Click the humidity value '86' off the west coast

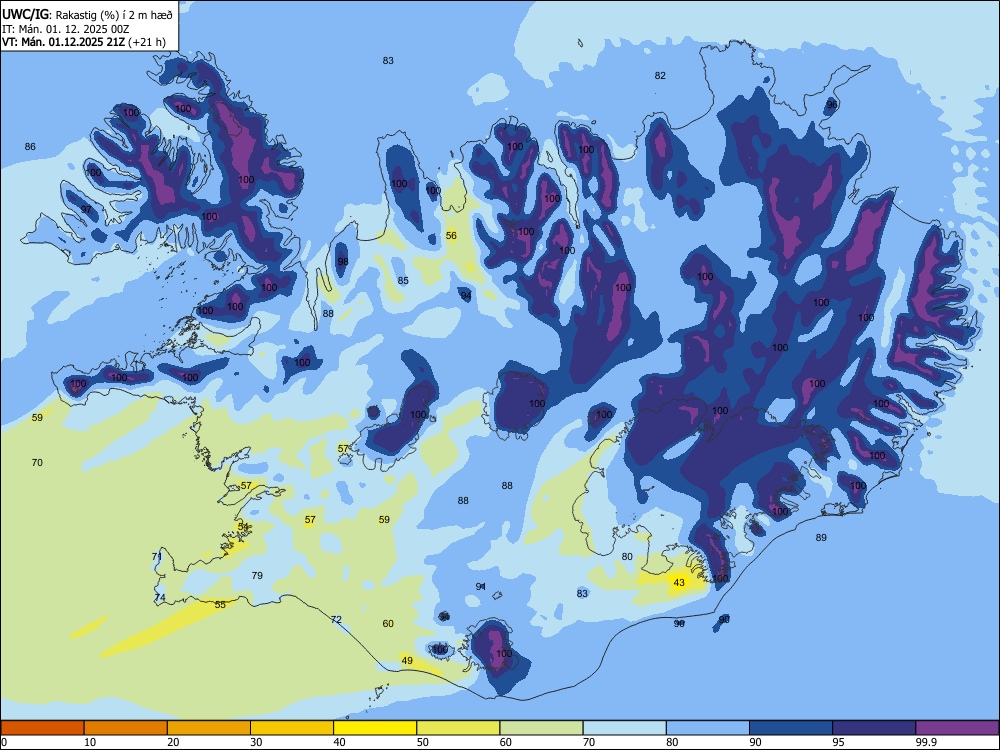click(30, 146)
